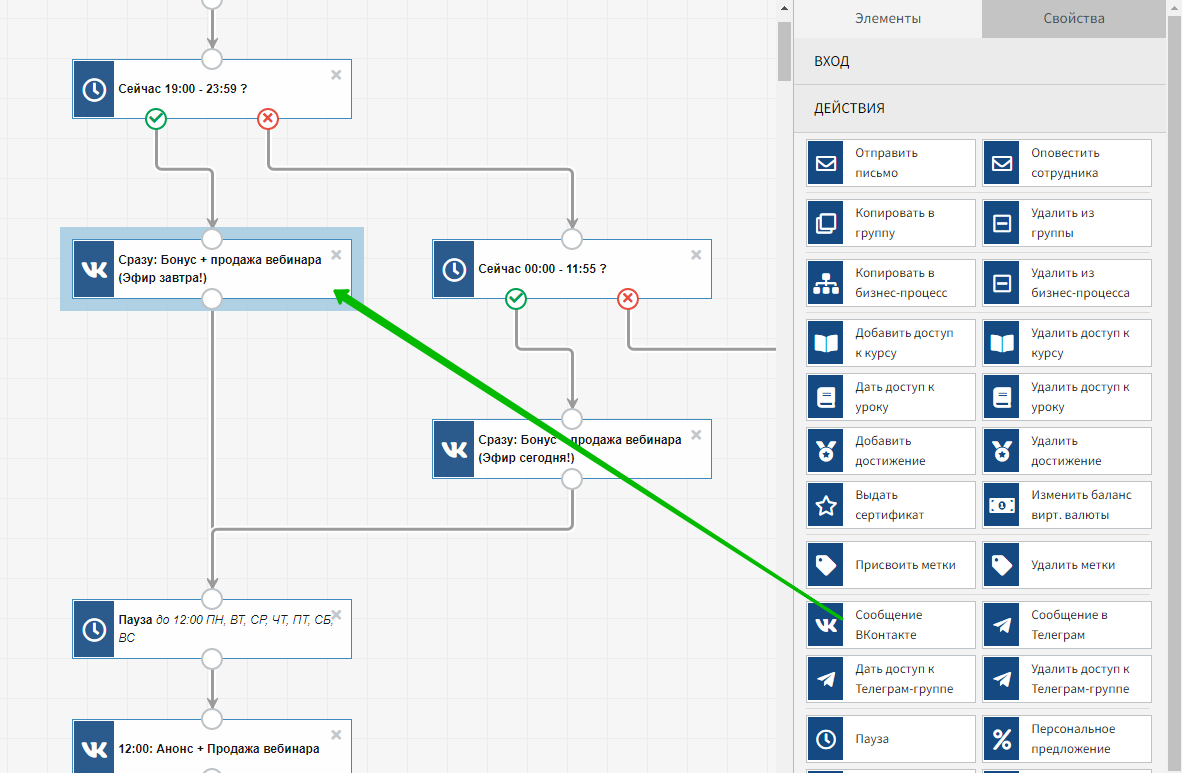Viewport: 1182px width, 773px height.
Task: Select Сообщение в Телеграм element
Action: (1067, 625)
